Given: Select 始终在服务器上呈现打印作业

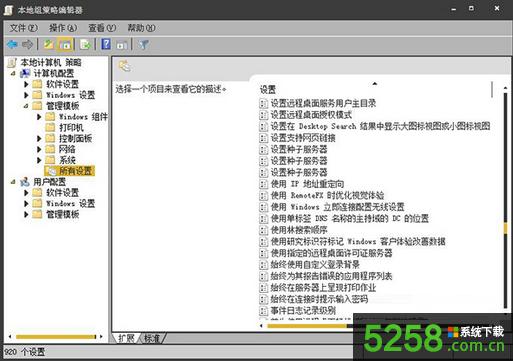Looking at the screenshot, I should pyautogui.click(x=323, y=288).
